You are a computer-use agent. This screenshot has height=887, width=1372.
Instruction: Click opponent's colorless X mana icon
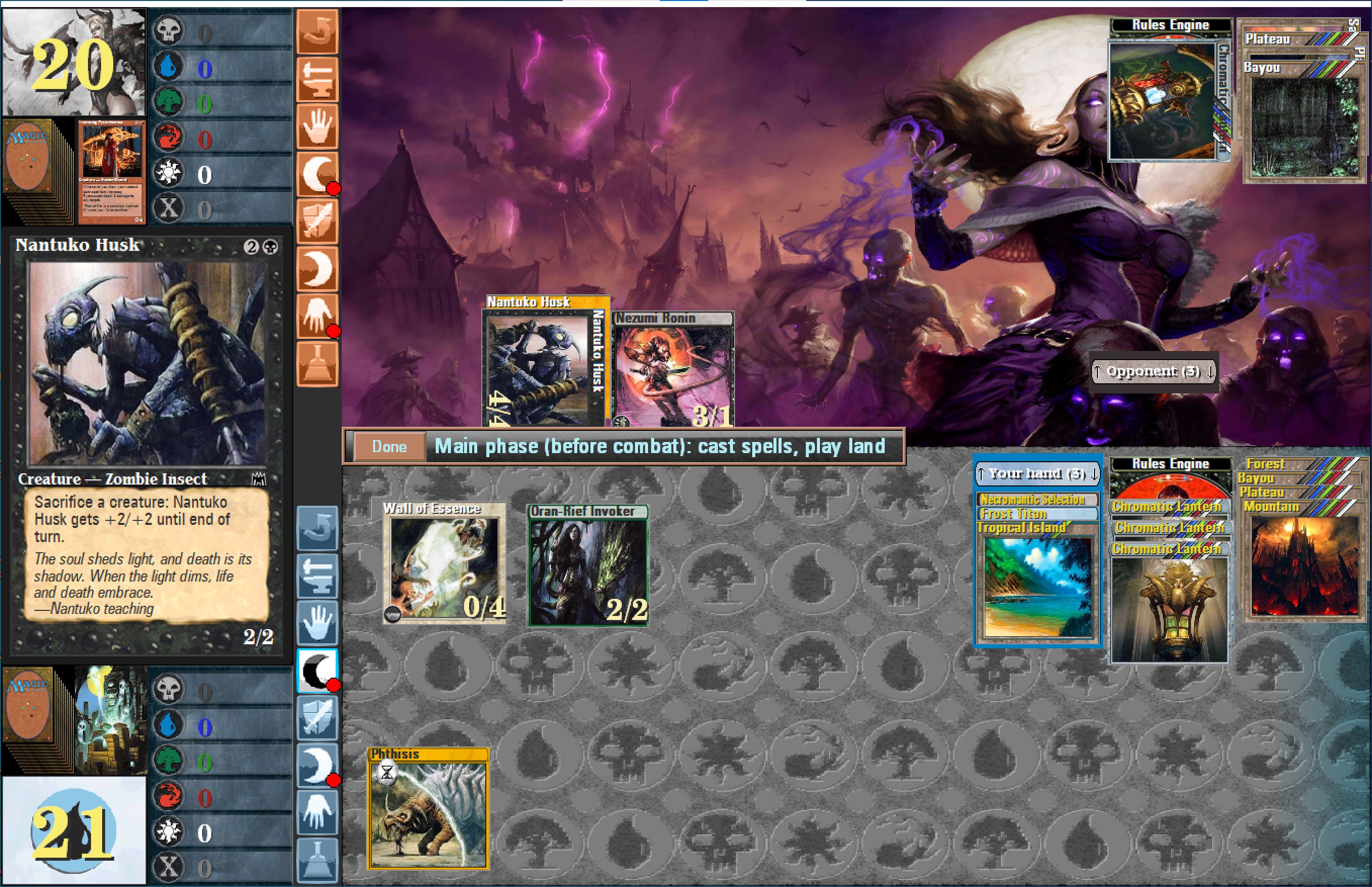click(169, 208)
